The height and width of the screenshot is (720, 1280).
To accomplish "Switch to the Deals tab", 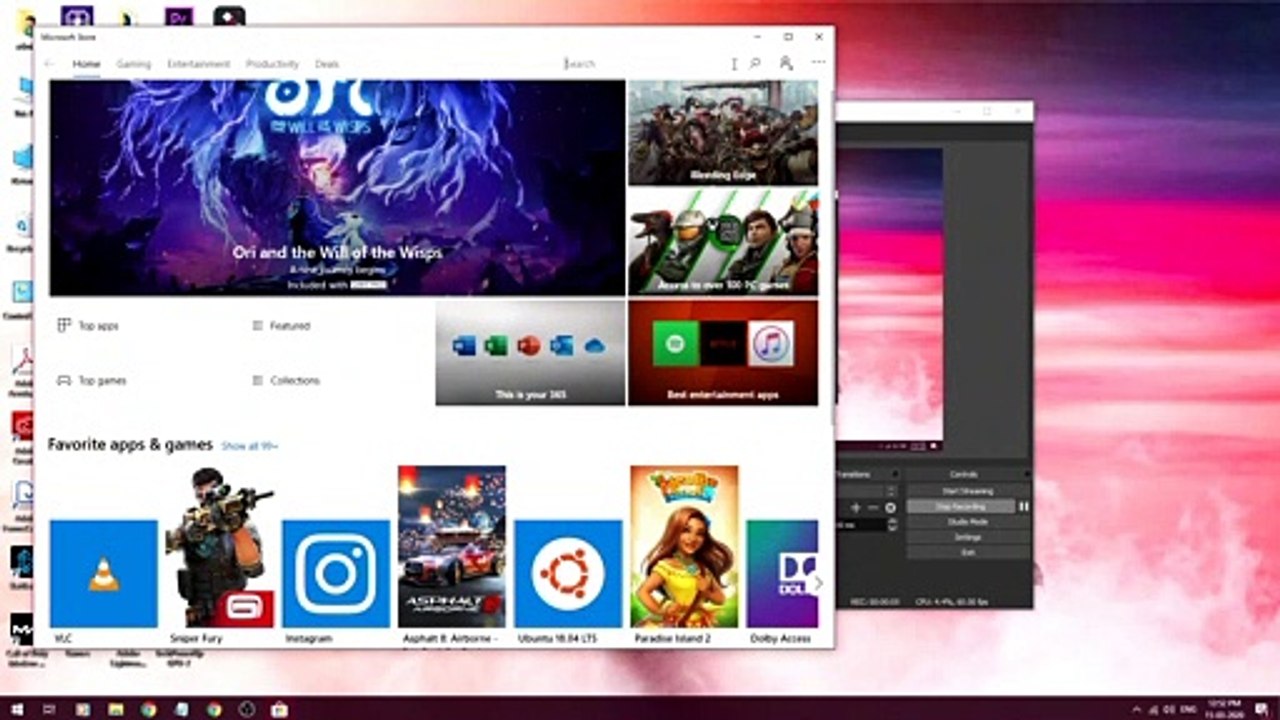I will (x=327, y=64).
